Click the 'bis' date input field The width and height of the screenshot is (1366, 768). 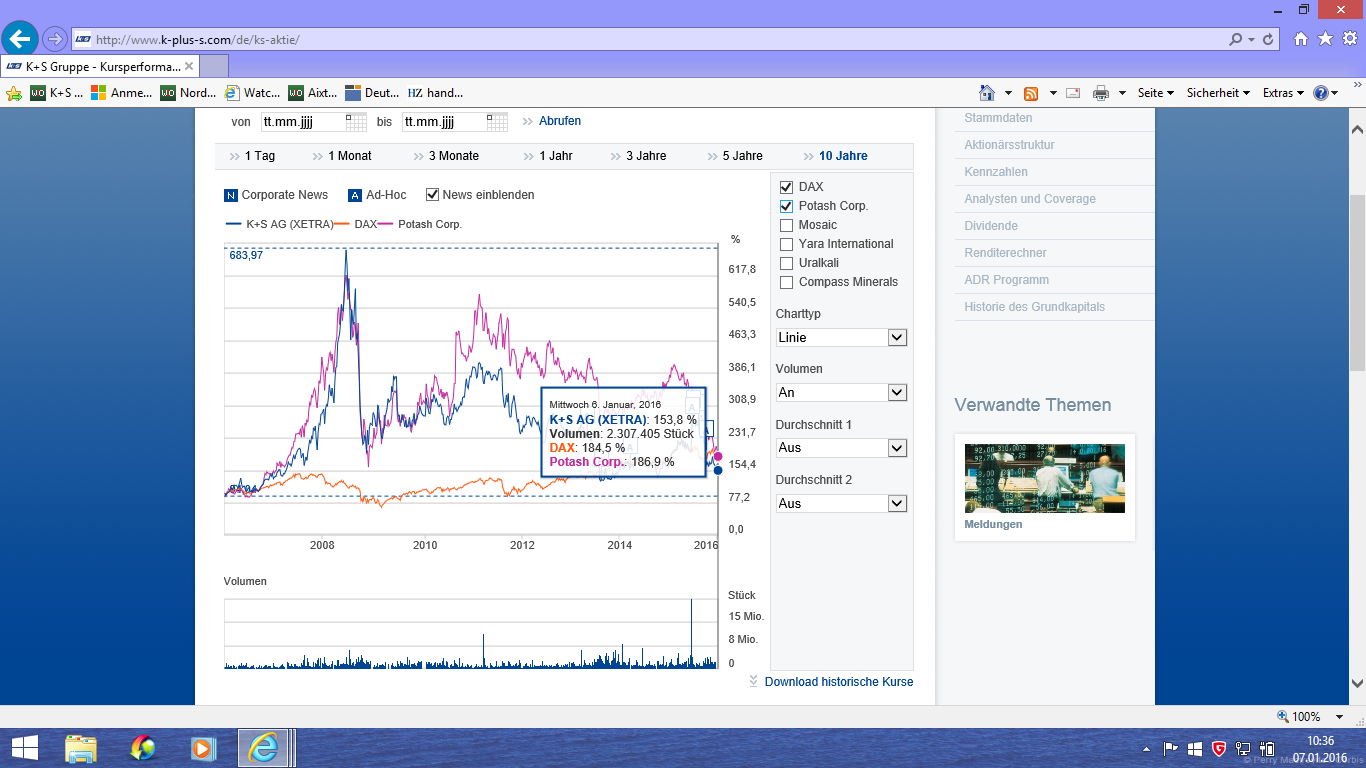(x=443, y=122)
